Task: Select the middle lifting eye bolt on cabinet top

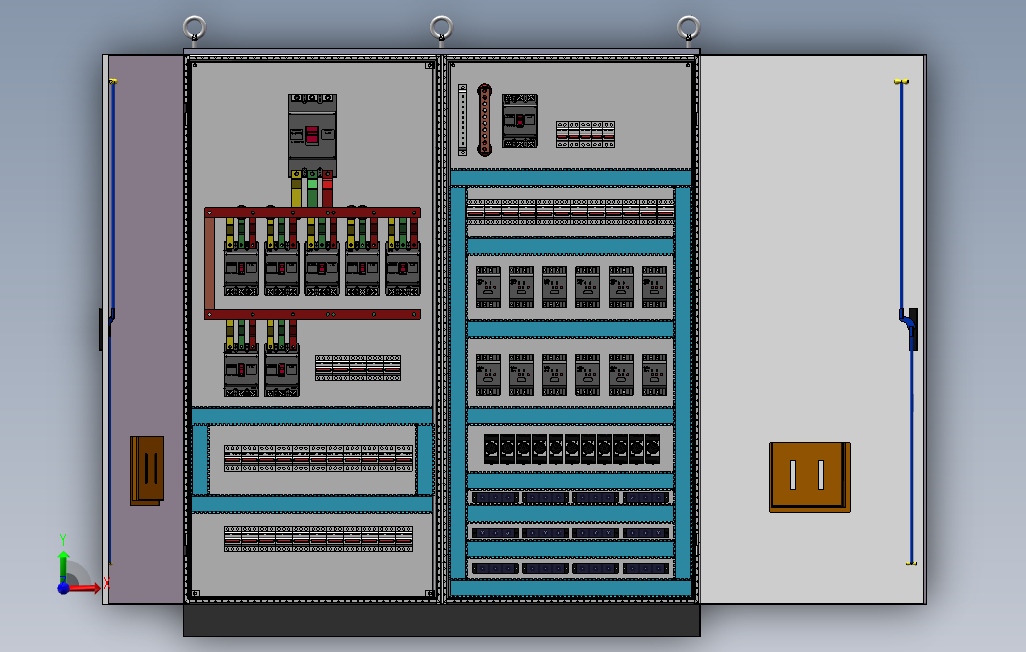Action: [x=441, y=30]
